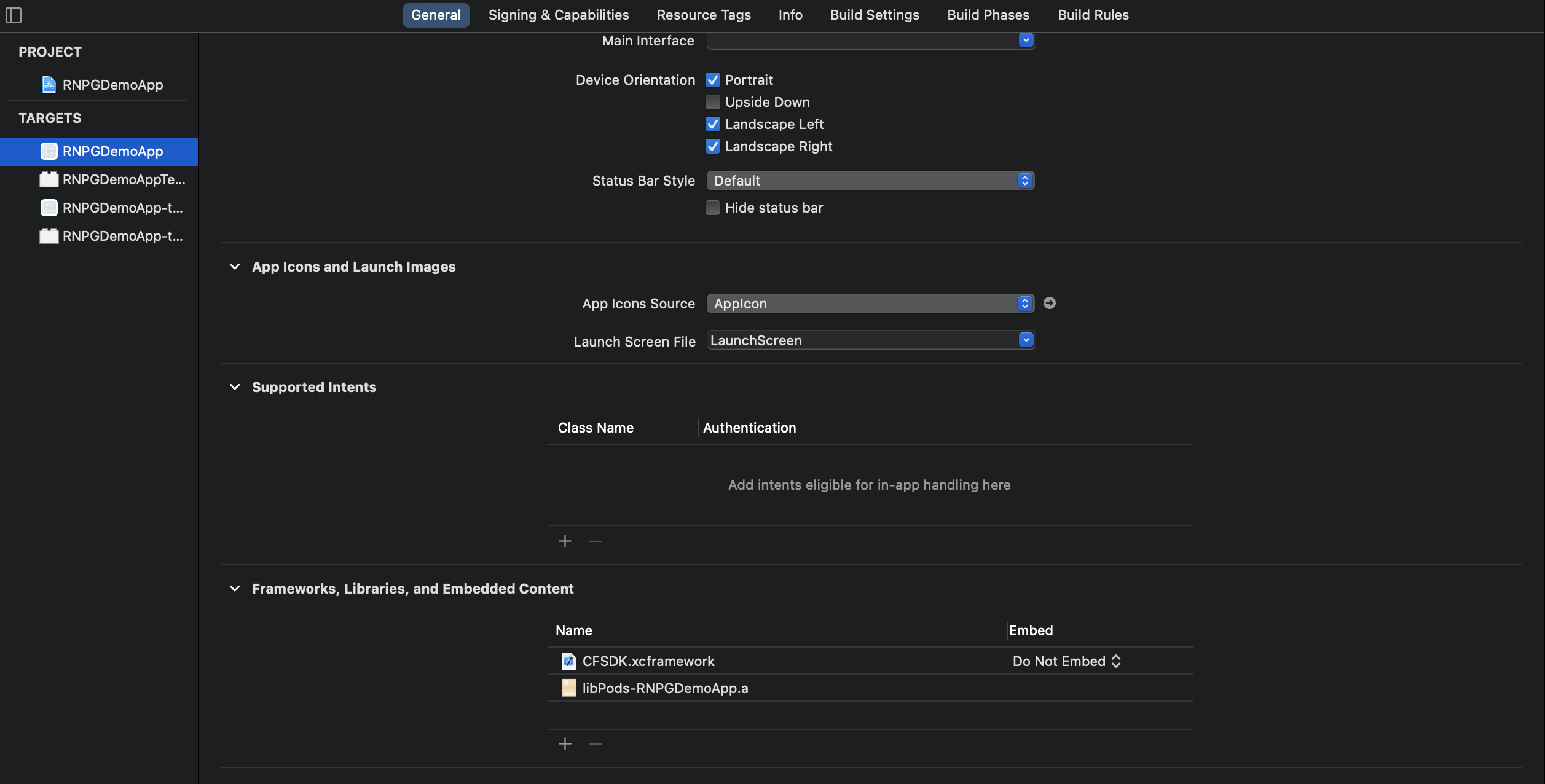This screenshot has height=784, width=1545.
Task: Collapse App Icons and Launch Images section
Action: click(x=234, y=267)
